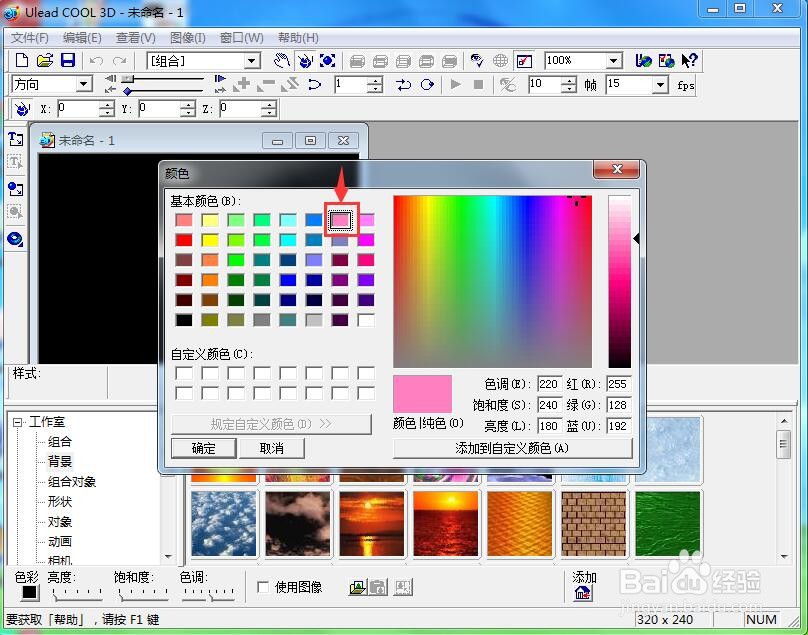Click the loop mode icon

[427, 84]
